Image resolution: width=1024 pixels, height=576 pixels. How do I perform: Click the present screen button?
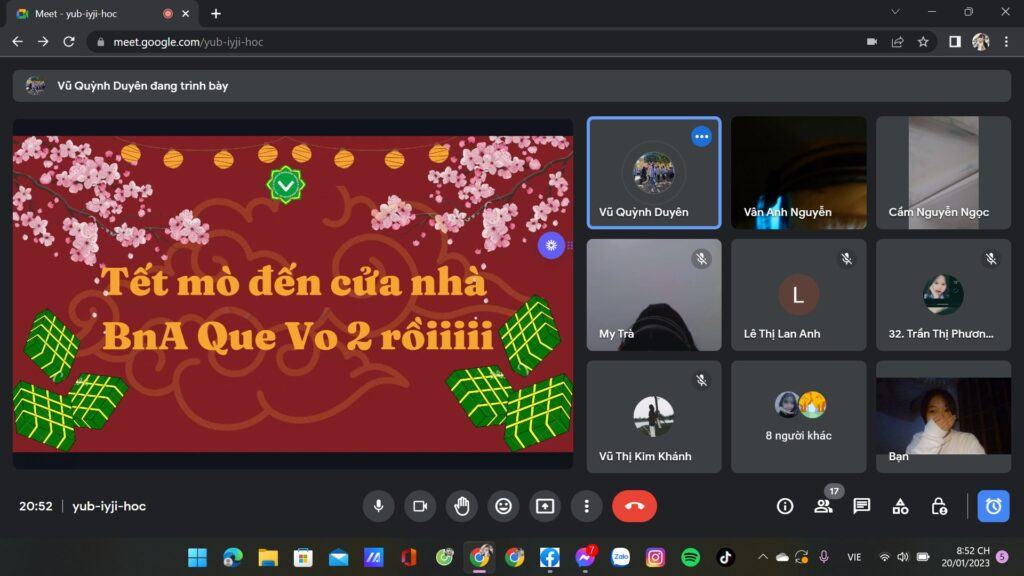(545, 506)
